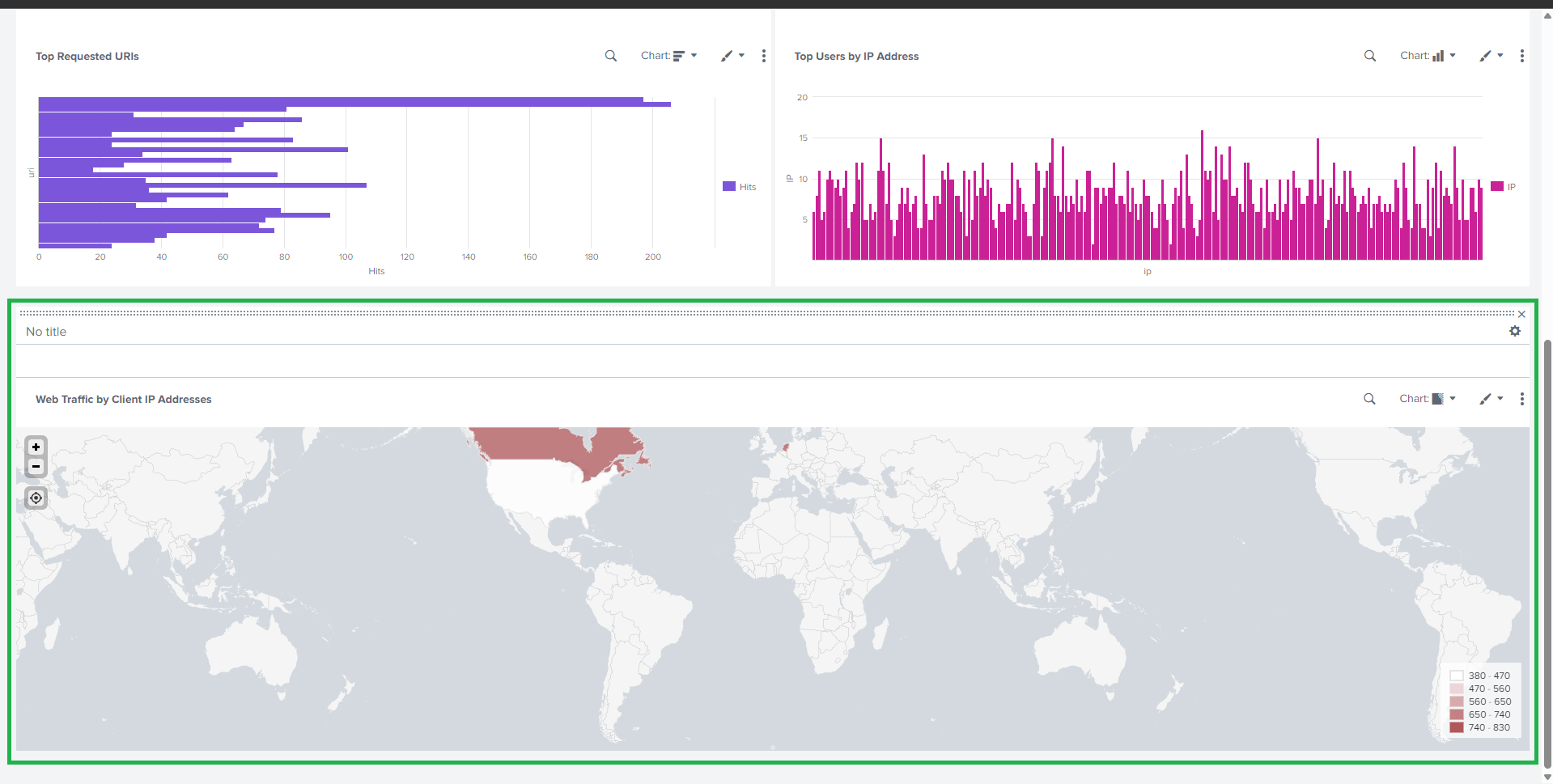The width and height of the screenshot is (1553, 784).
Task: Click the No title row heading
Action: coord(46,332)
